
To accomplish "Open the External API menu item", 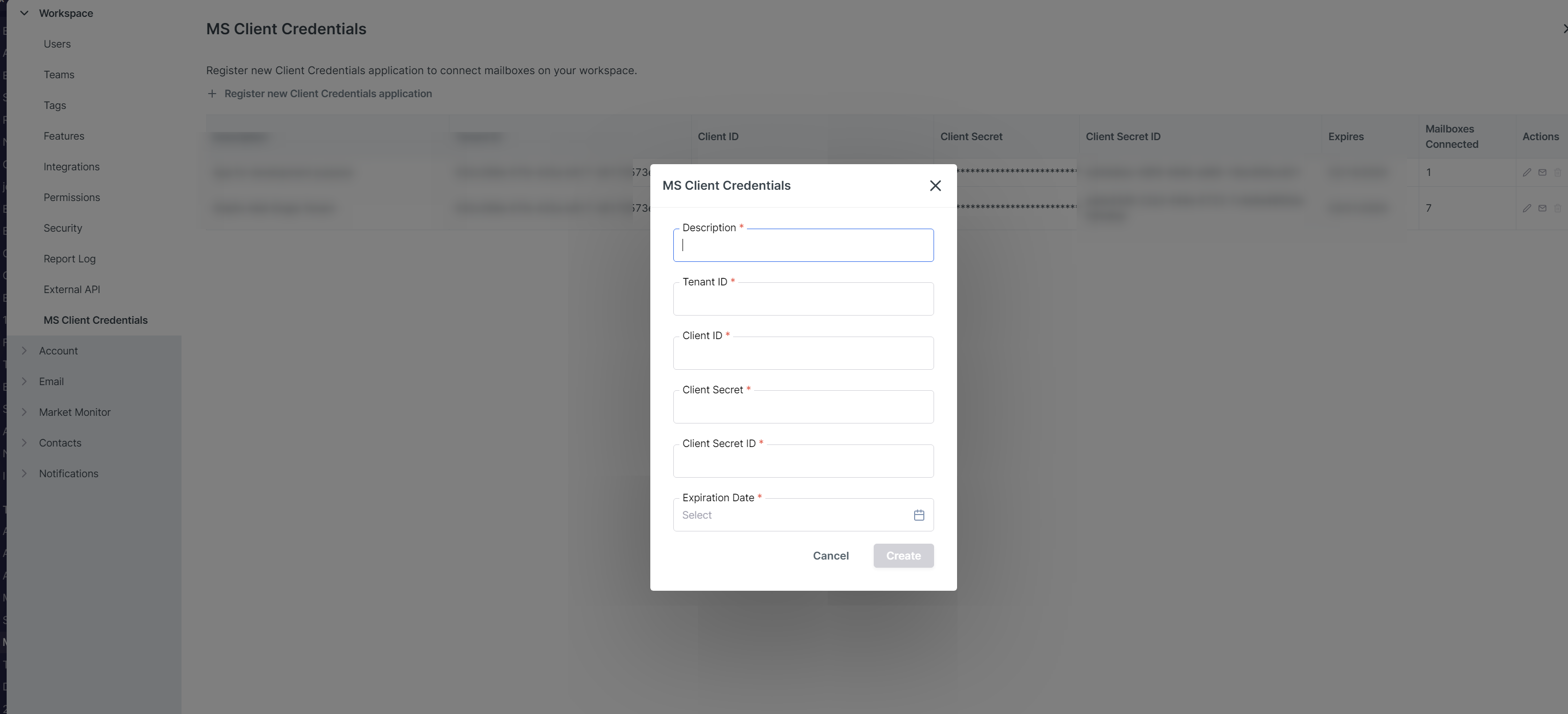I will click(x=72, y=289).
